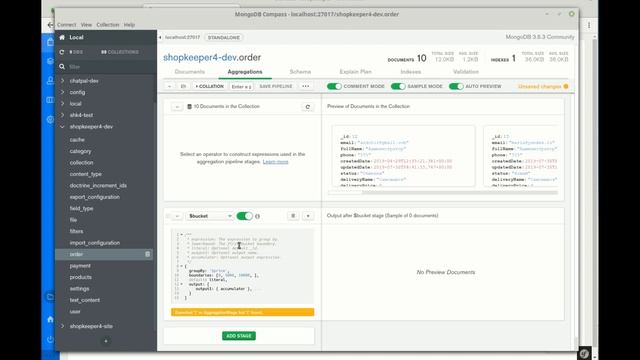Expand the chatpal-dev database
Screen dimensions: 640x360
(62, 81)
